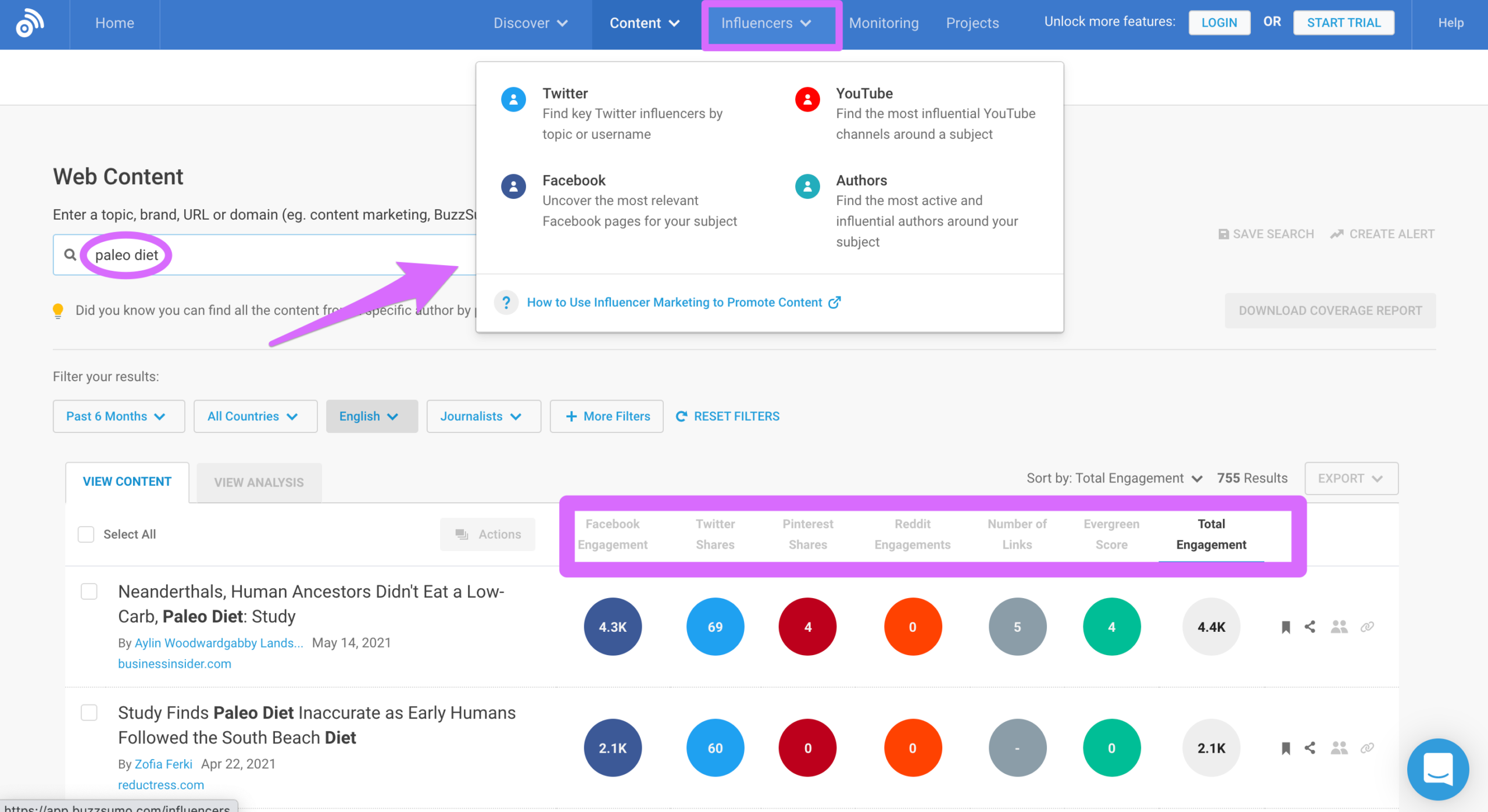Share the Neanderthals article

click(x=1310, y=627)
